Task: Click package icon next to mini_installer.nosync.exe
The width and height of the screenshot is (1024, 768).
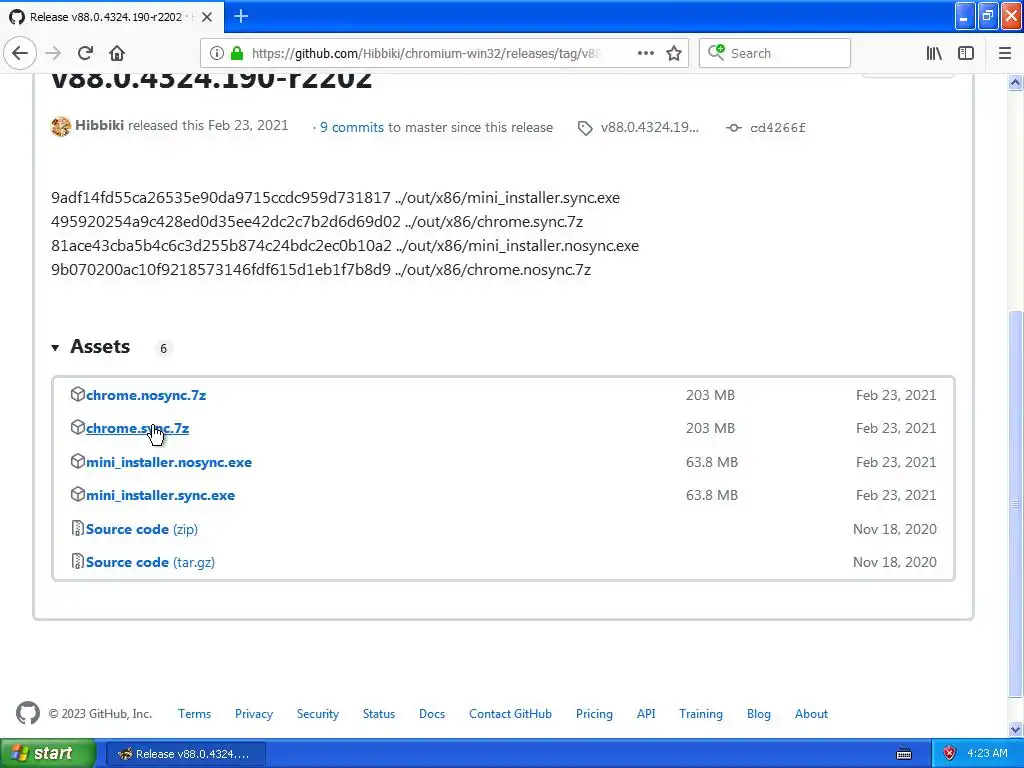Action: pos(78,461)
